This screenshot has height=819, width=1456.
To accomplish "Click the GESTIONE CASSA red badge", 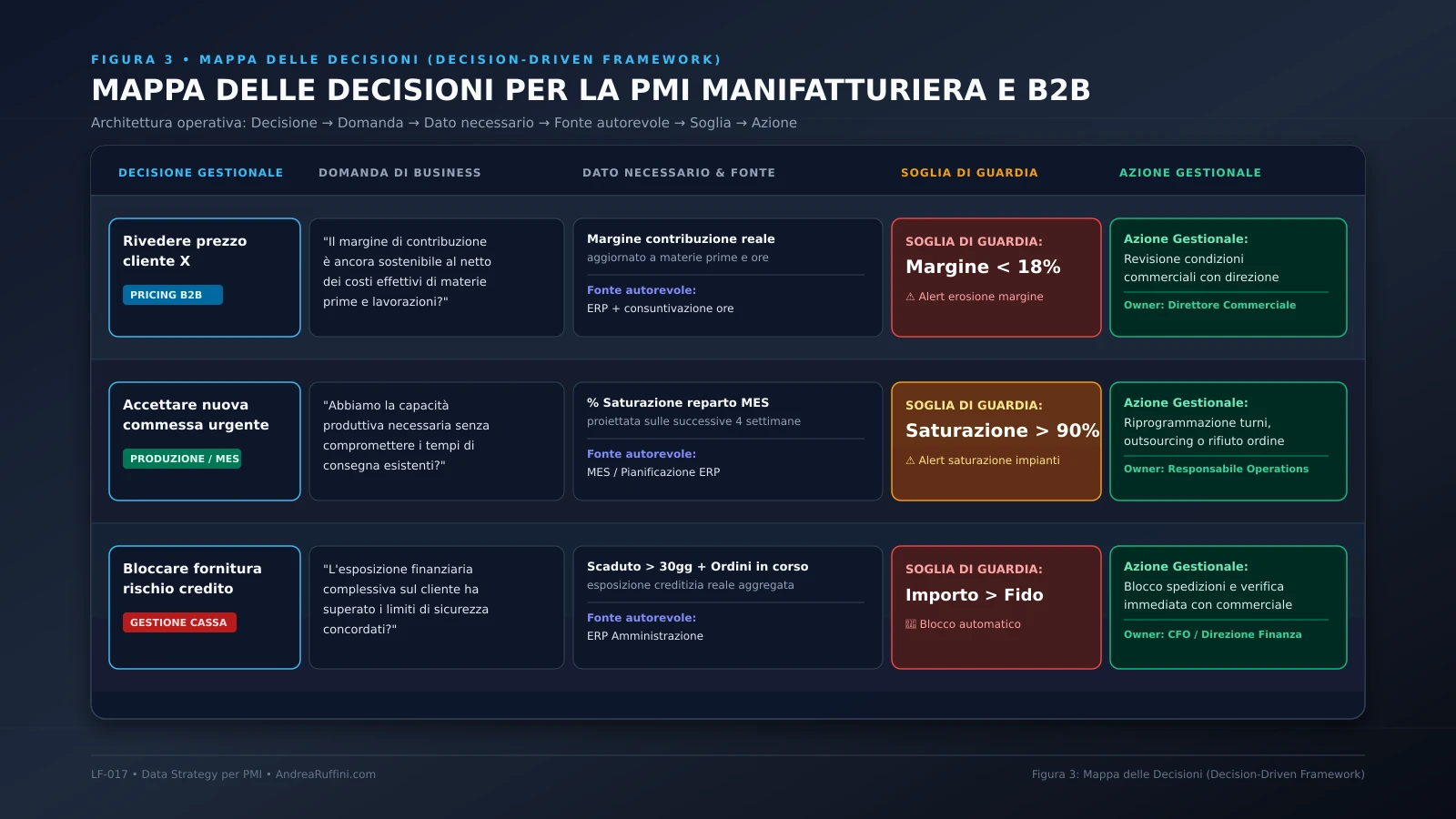I will [179, 622].
